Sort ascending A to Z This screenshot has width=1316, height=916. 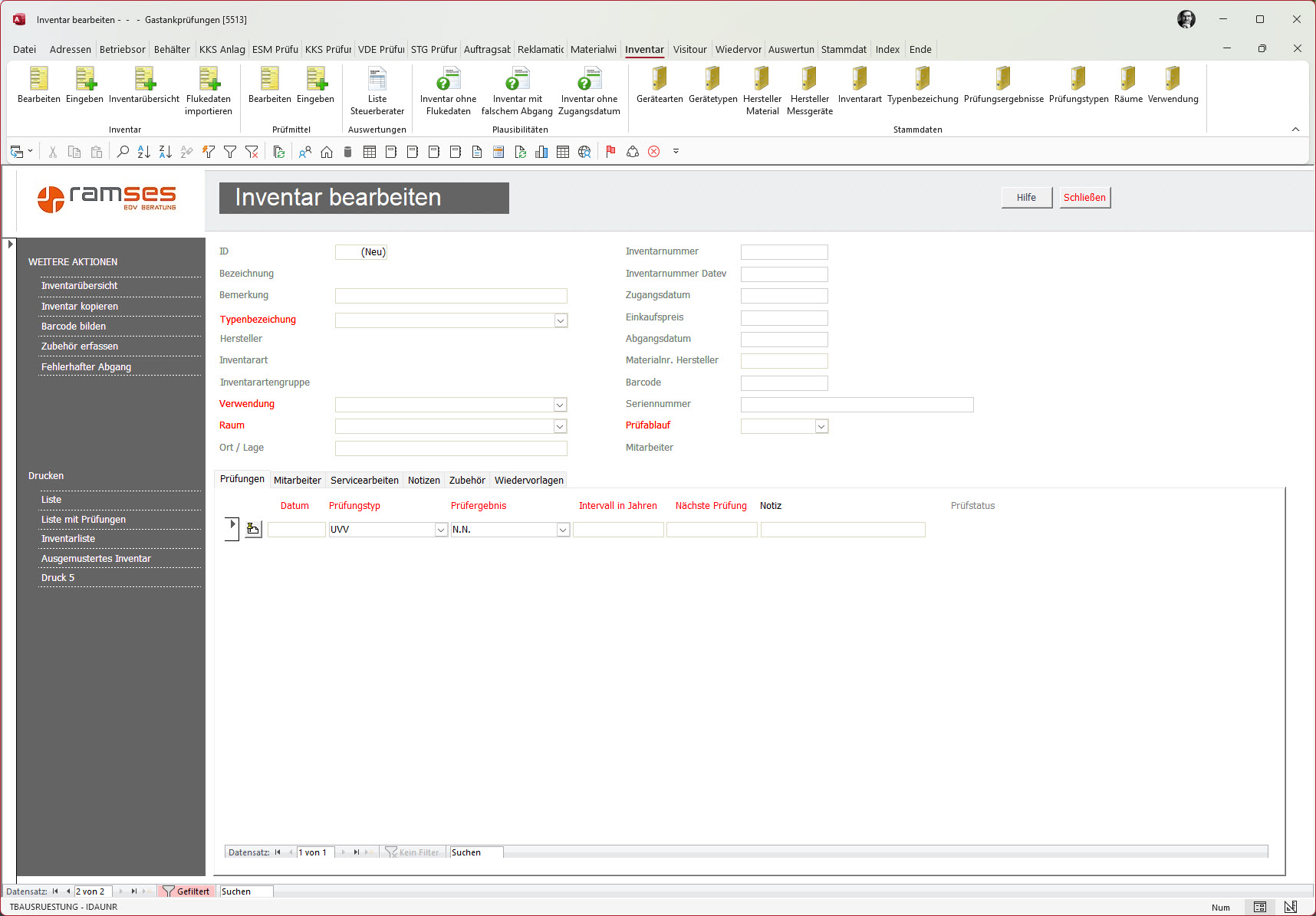[x=143, y=152]
